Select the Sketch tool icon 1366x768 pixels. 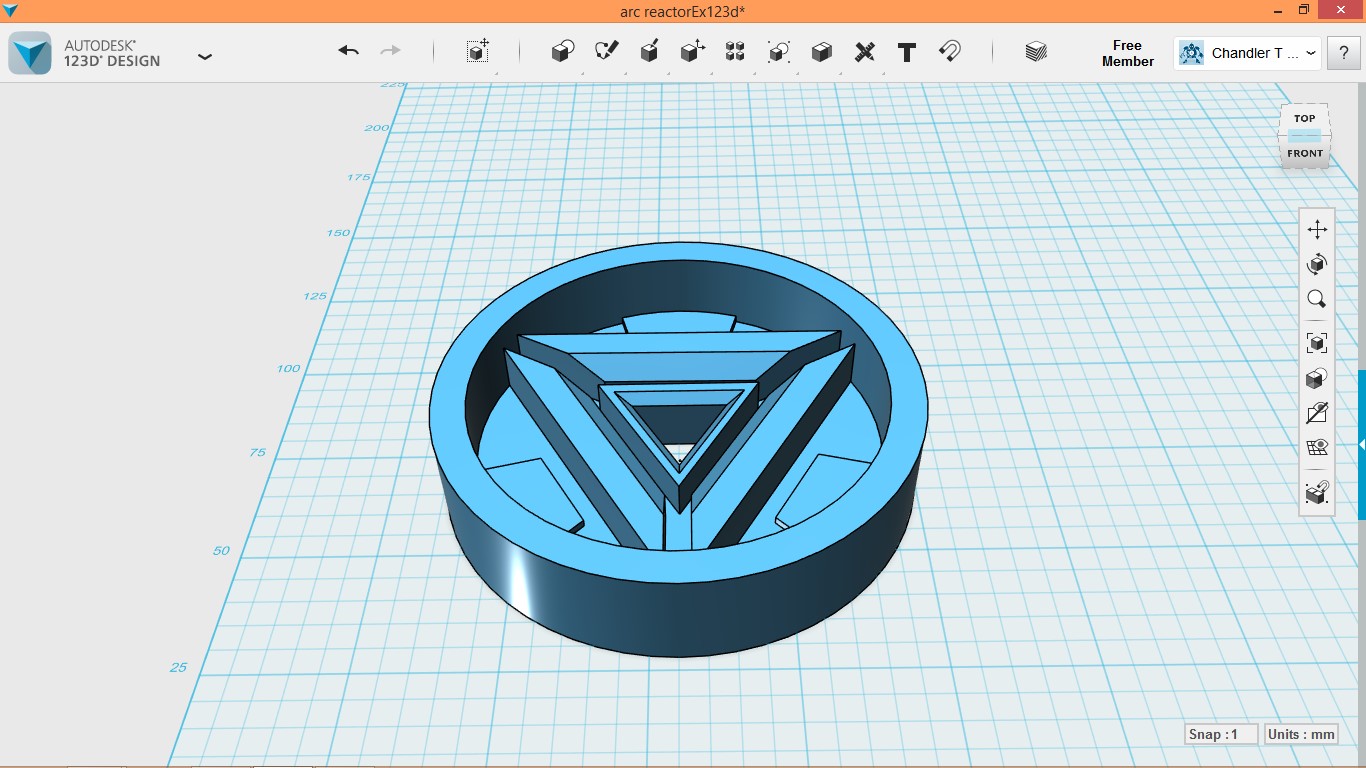[606, 51]
